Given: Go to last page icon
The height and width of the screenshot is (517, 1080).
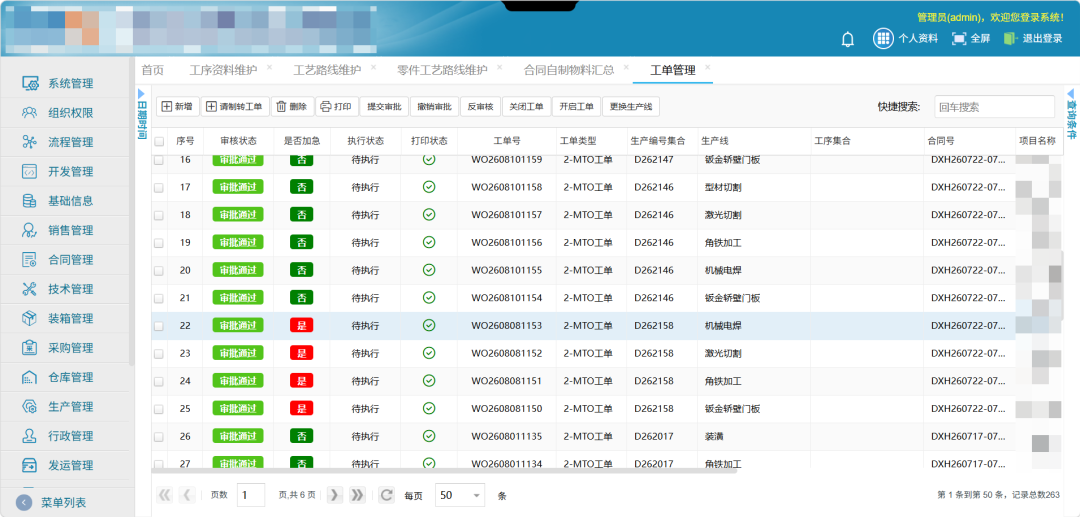Looking at the screenshot, I should (357, 494).
